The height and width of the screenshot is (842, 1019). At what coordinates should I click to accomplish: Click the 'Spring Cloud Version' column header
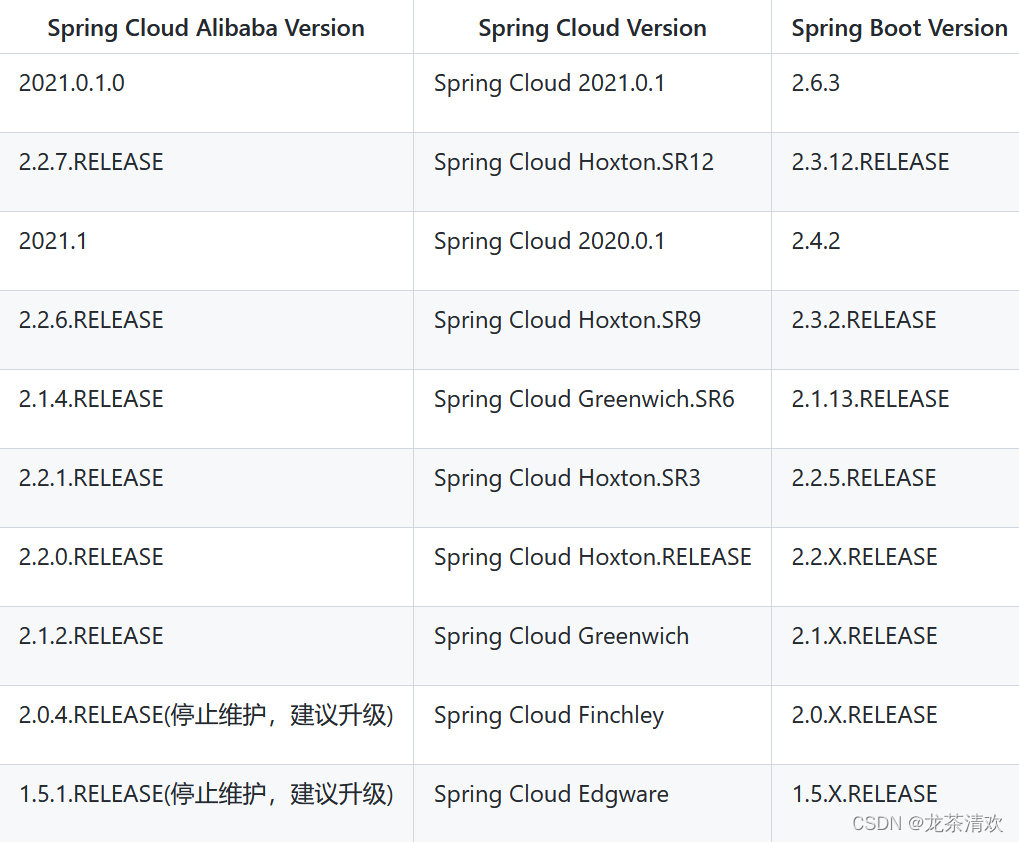point(592,27)
